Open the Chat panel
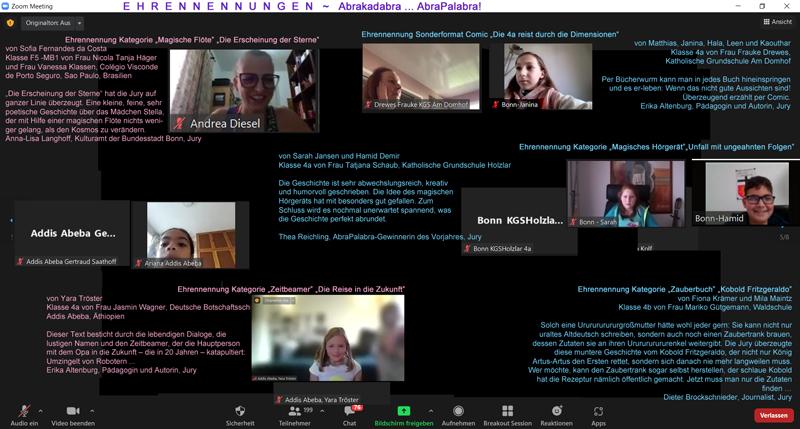 tap(350, 415)
